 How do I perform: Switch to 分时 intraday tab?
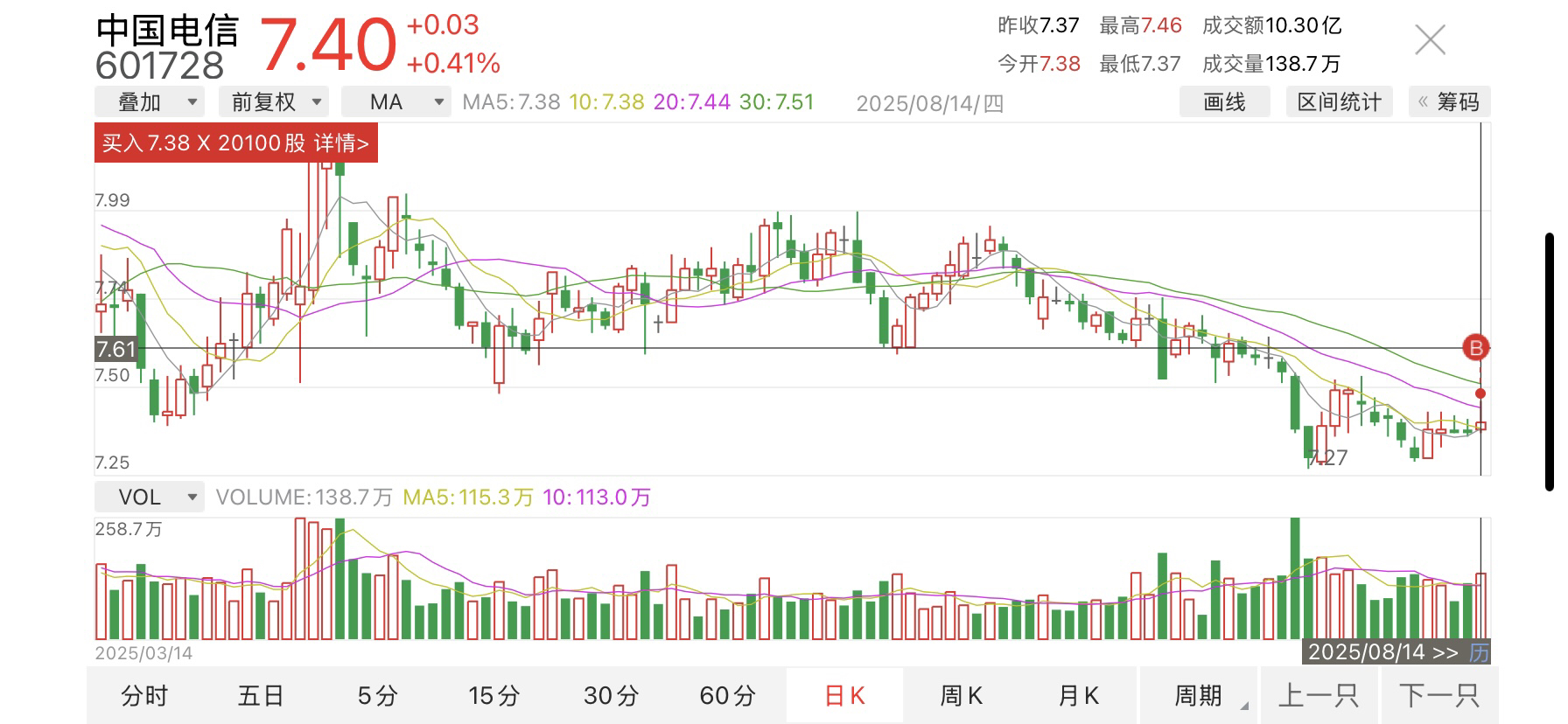click(x=144, y=696)
